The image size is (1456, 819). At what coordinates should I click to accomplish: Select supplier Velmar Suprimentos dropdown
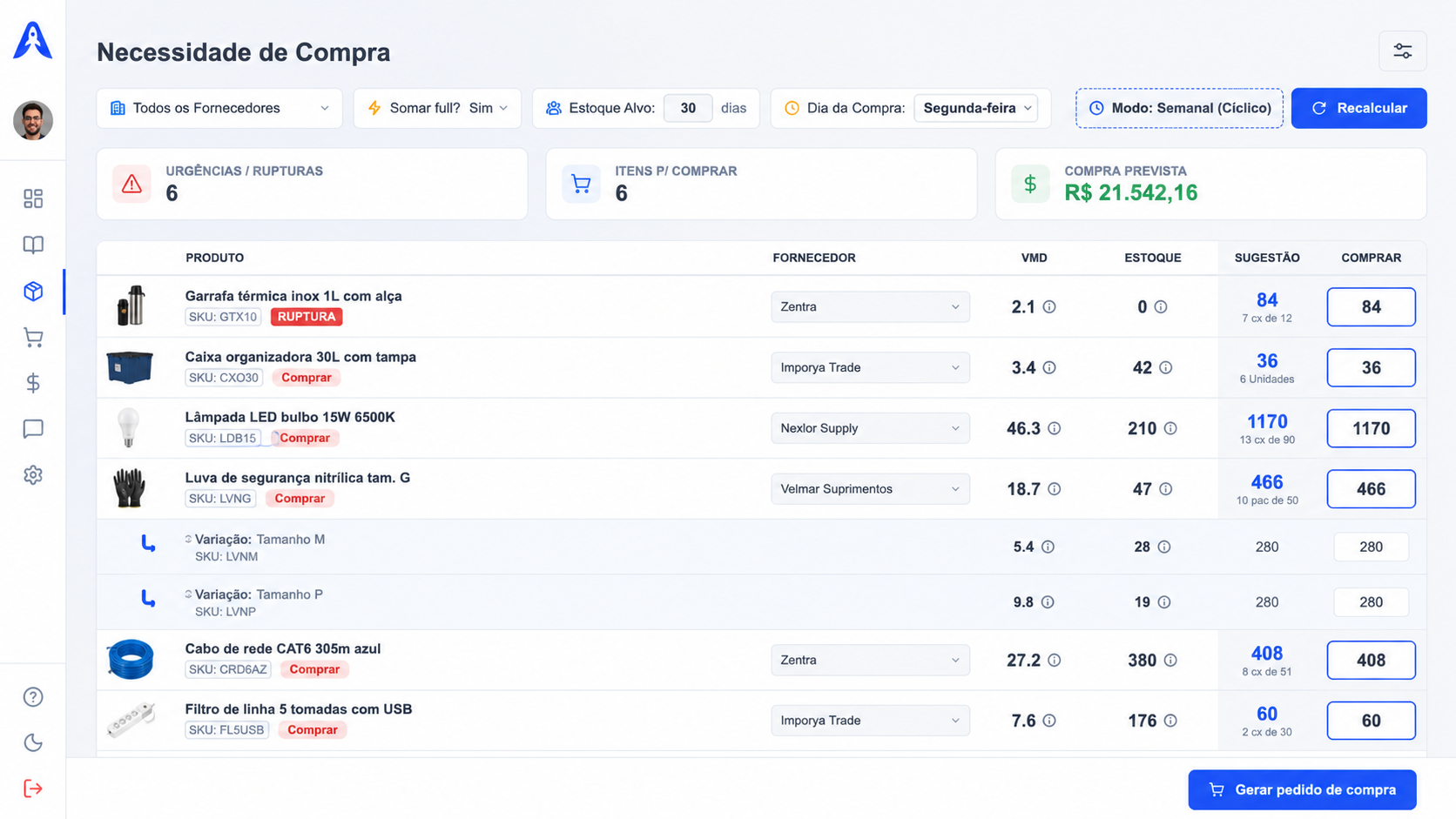coord(870,489)
